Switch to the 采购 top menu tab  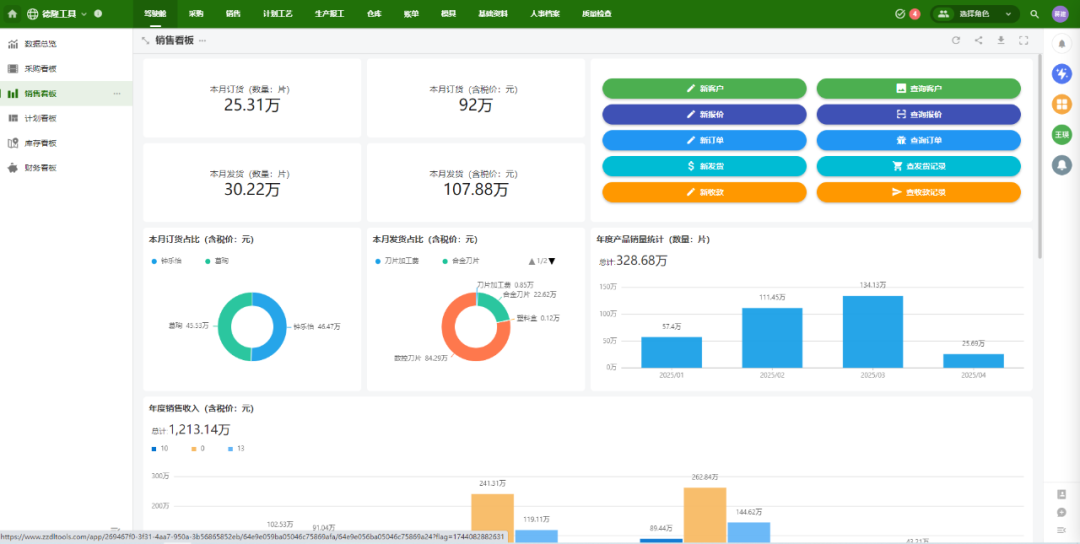pos(196,14)
